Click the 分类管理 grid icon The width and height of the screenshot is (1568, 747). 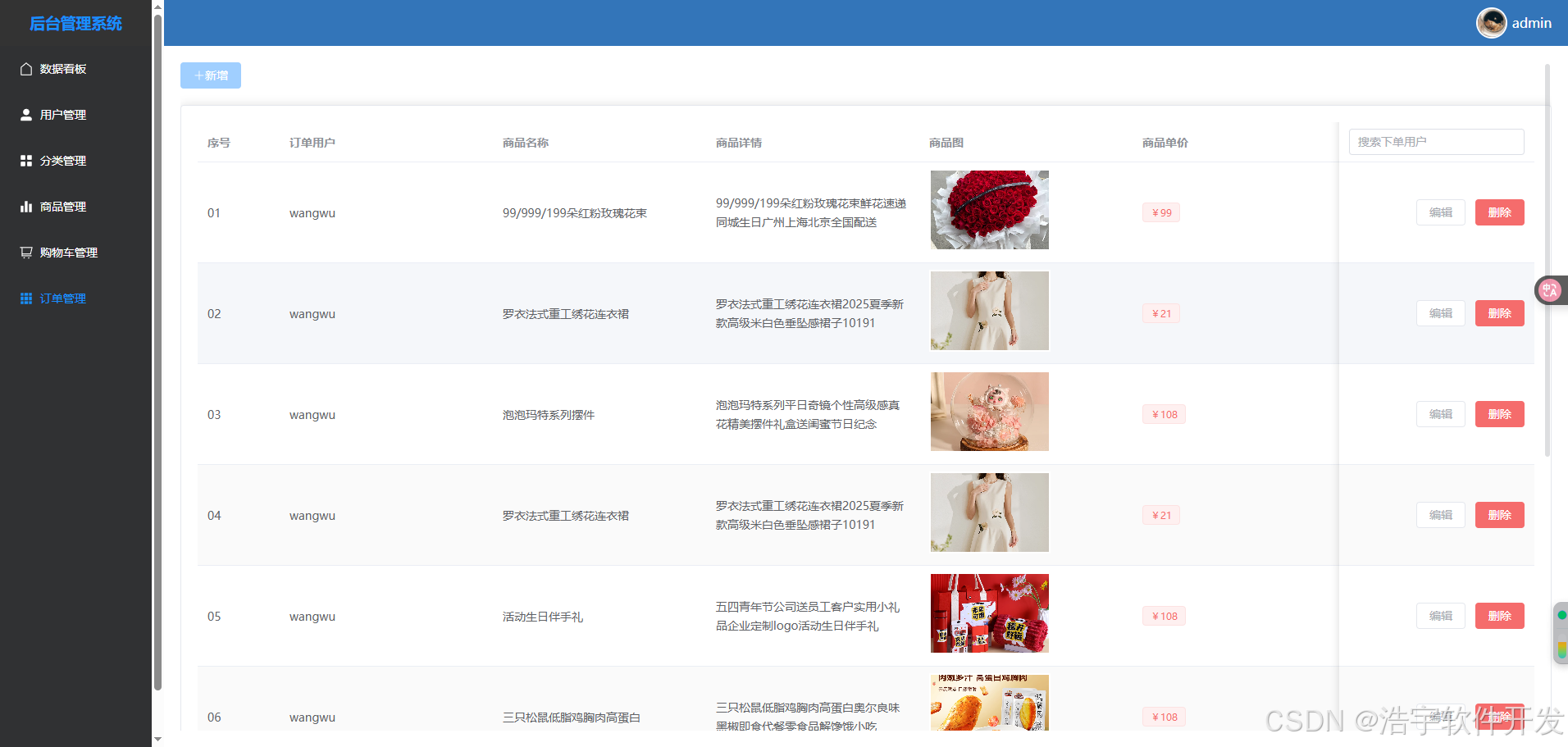(x=26, y=161)
